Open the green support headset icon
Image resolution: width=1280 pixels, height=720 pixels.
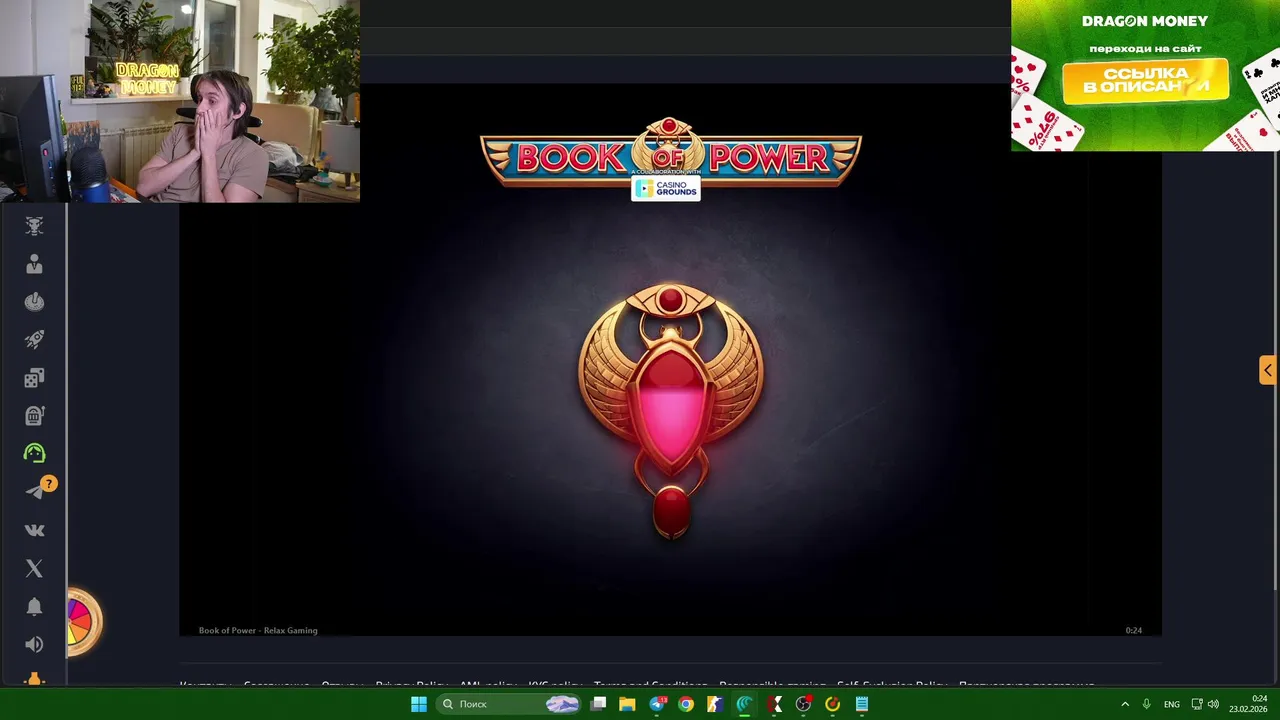point(34,453)
